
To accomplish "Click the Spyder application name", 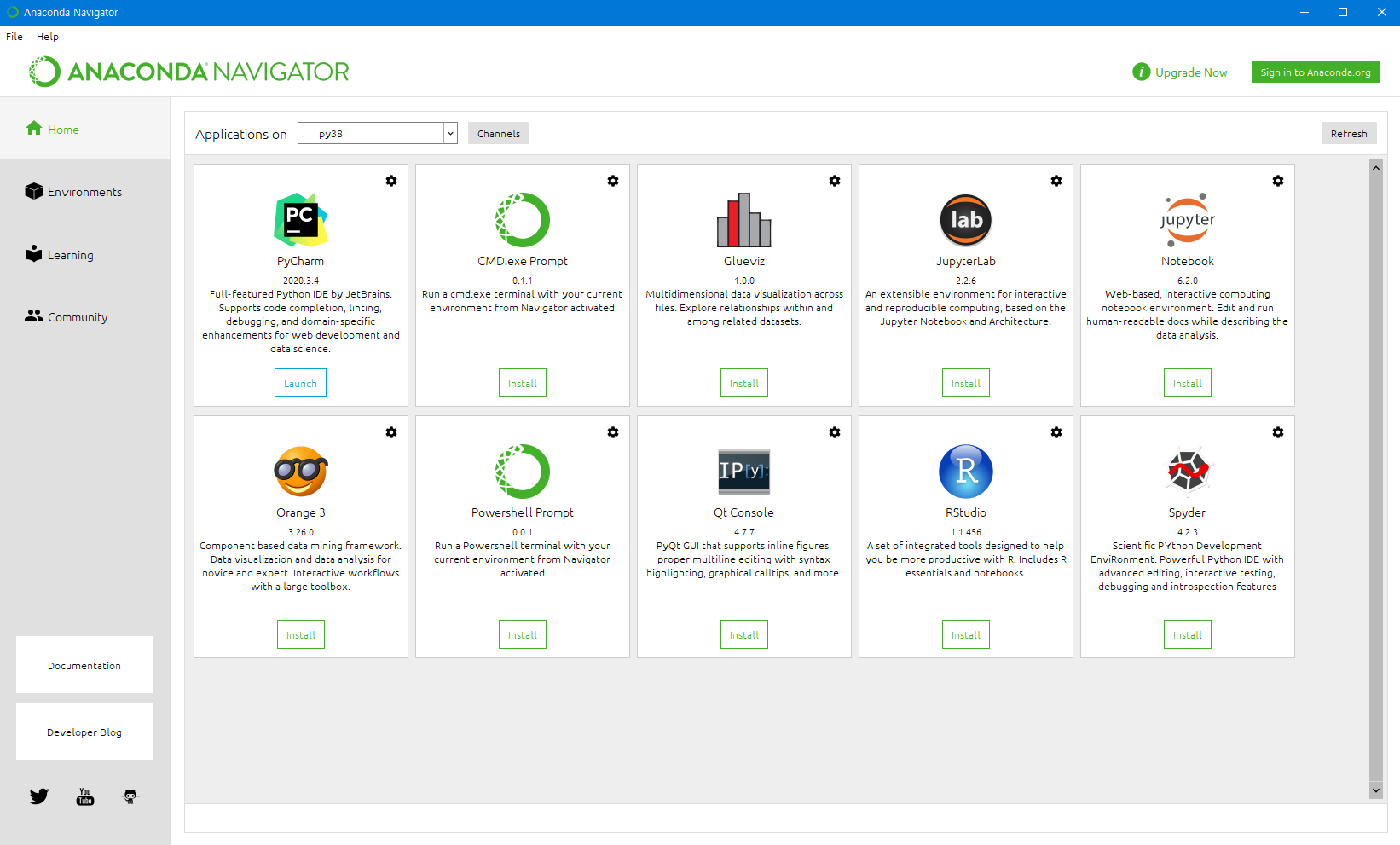I will tap(1187, 512).
